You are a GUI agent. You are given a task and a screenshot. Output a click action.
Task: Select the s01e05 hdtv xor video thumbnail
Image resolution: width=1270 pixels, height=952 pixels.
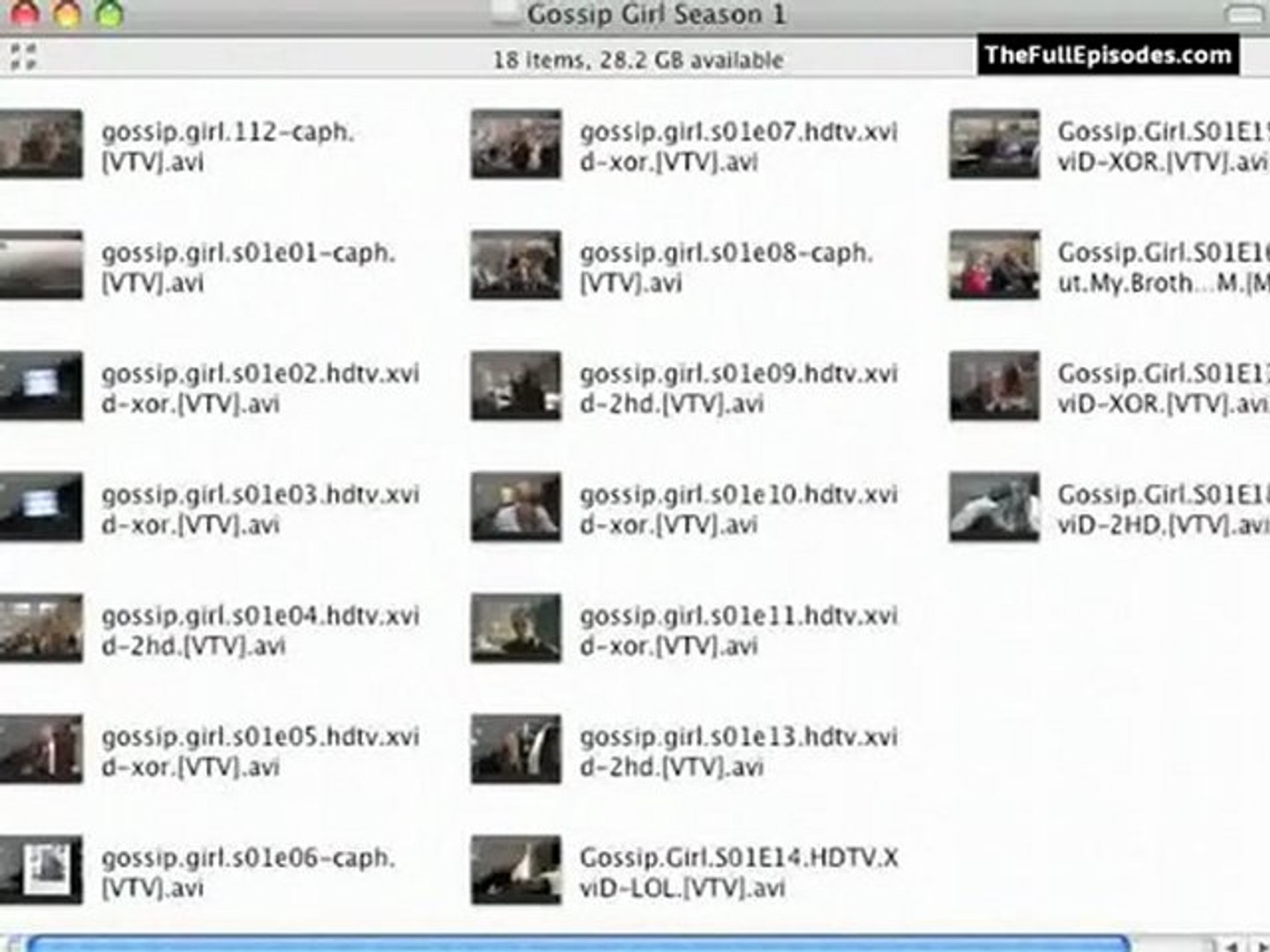(x=41, y=749)
